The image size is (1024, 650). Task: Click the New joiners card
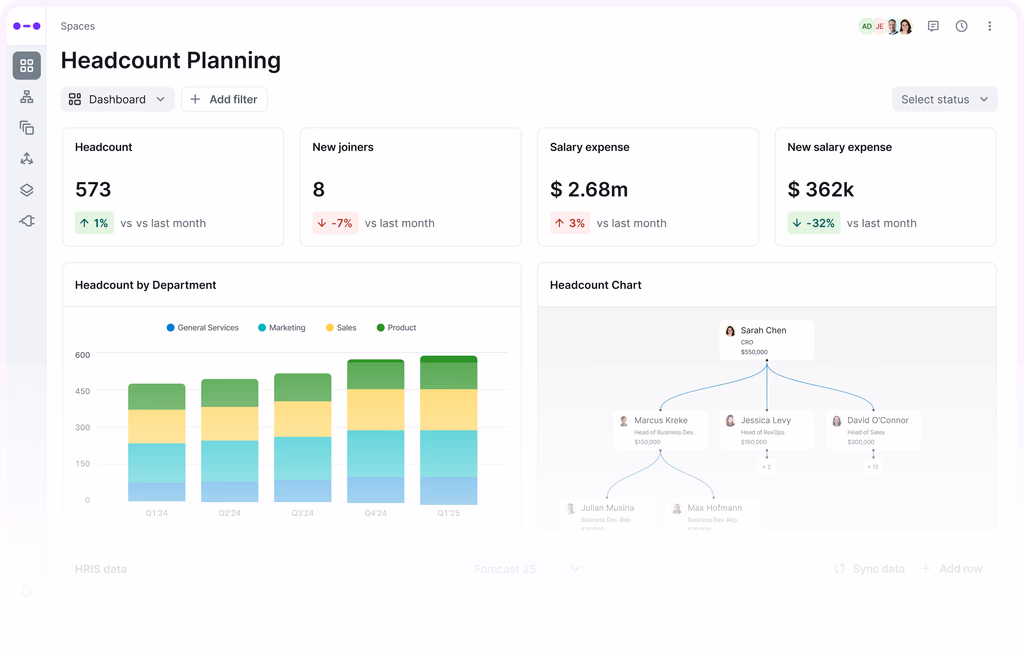tap(410, 187)
